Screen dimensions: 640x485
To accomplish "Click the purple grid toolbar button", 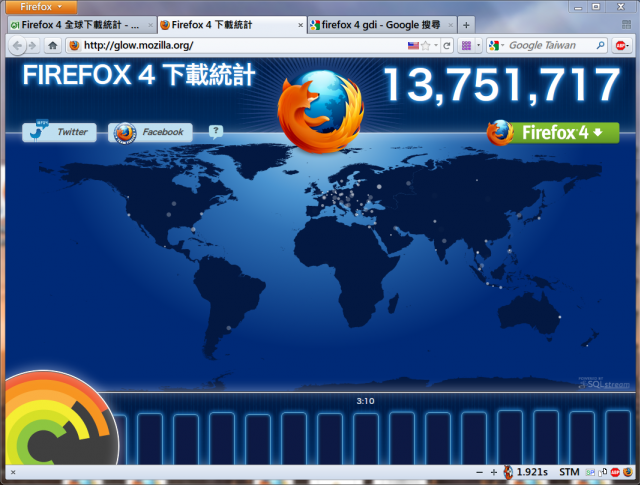I will [x=466, y=45].
